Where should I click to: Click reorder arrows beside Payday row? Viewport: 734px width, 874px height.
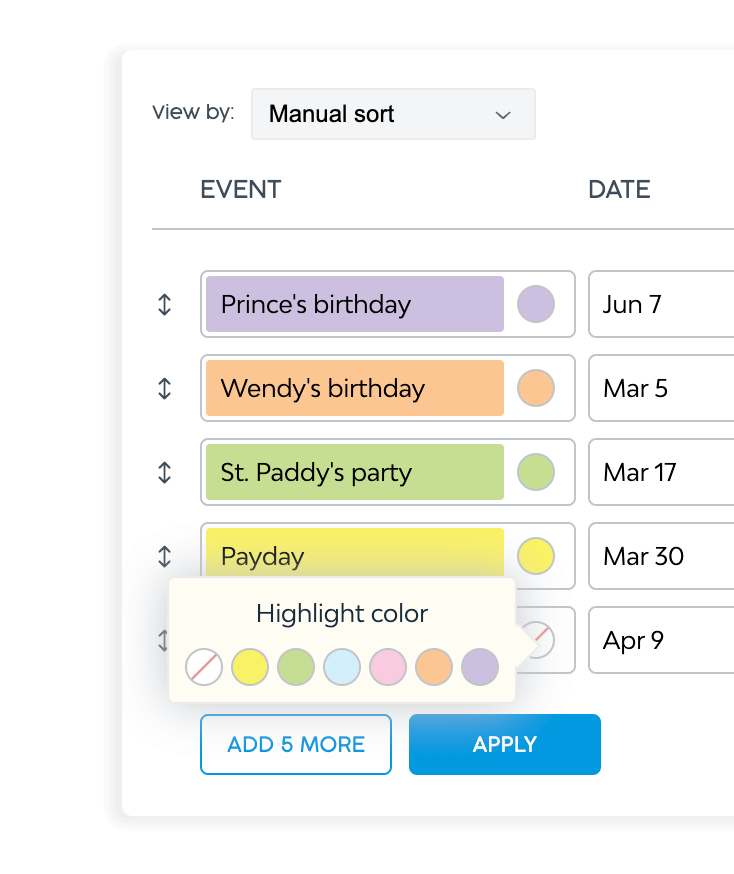point(165,557)
